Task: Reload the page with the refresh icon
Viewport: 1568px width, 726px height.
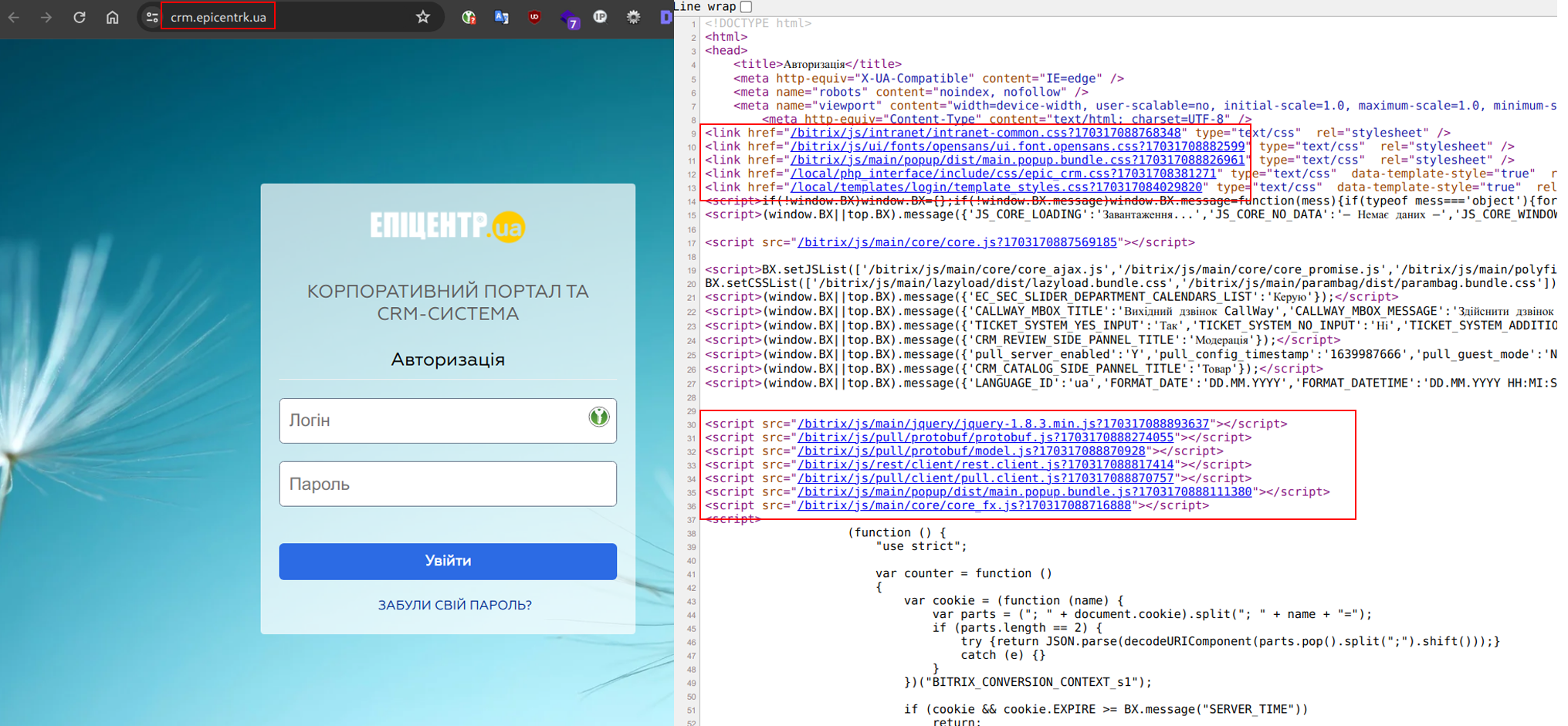Action: point(80,17)
